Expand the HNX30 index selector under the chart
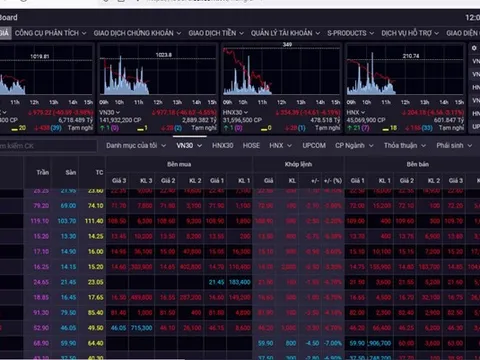Image resolution: width=480 pixels, height=360 pixels. click(x=235, y=113)
